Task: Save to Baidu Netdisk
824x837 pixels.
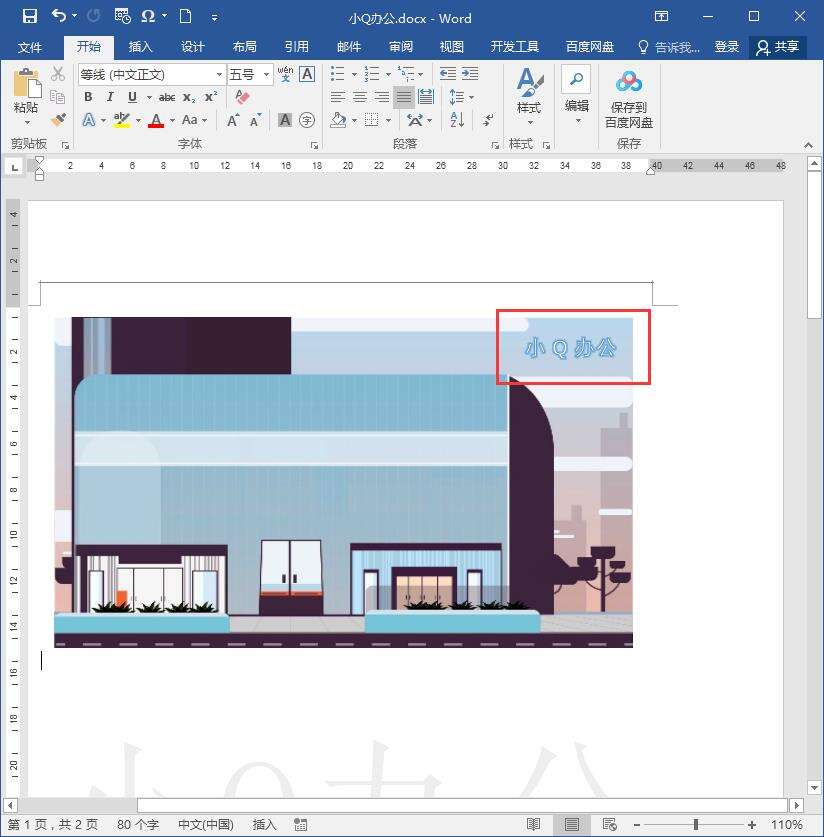Action: [x=629, y=99]
